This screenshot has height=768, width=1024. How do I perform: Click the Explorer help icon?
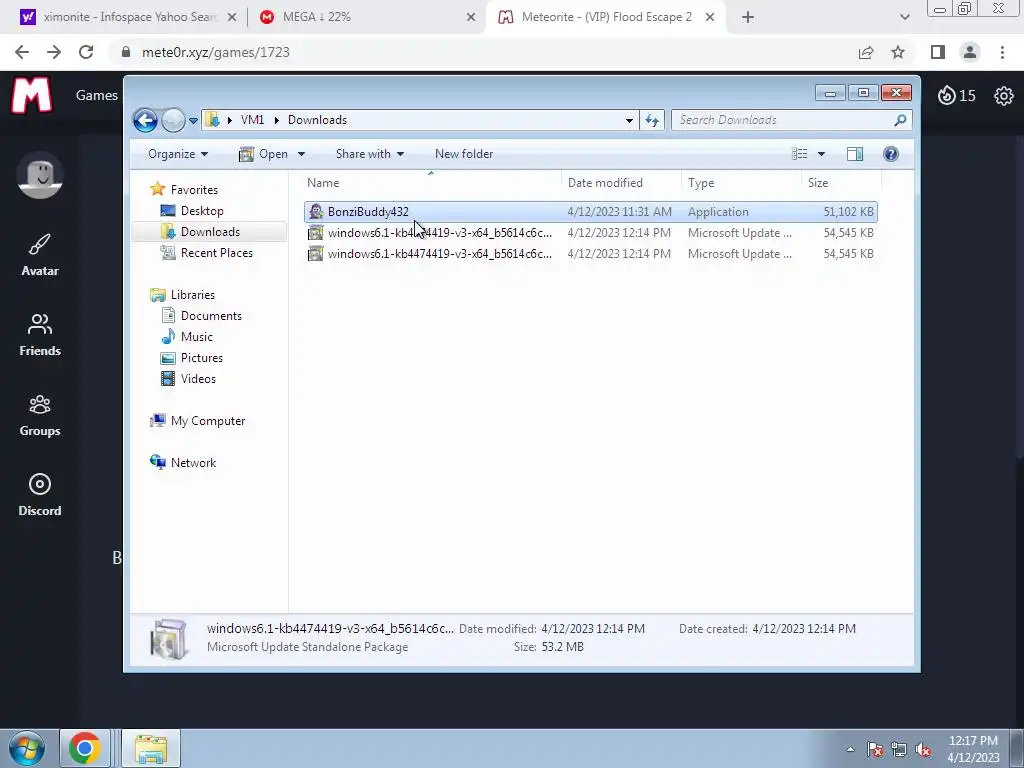pyautogui.click(x=891, y=154)
